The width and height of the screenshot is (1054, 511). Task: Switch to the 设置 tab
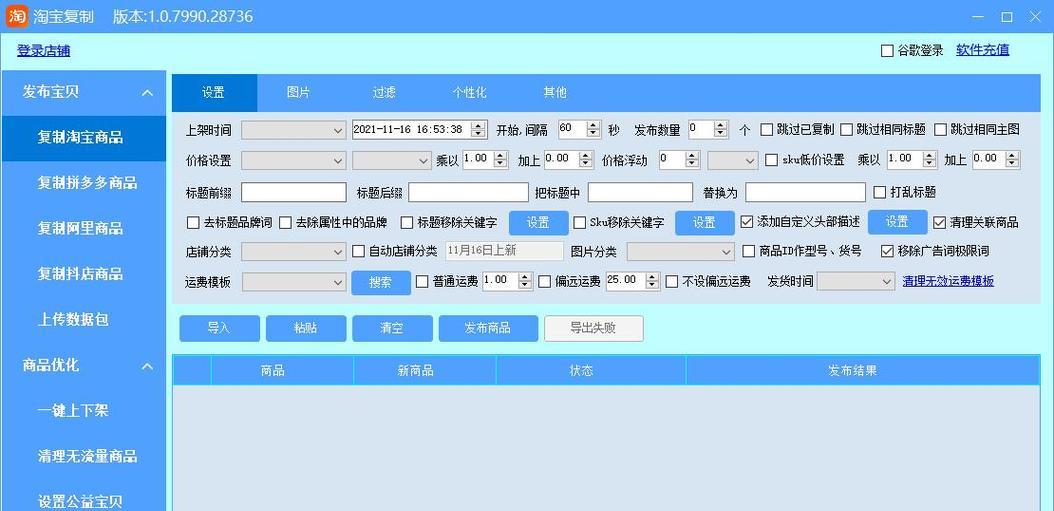[214, 93]
